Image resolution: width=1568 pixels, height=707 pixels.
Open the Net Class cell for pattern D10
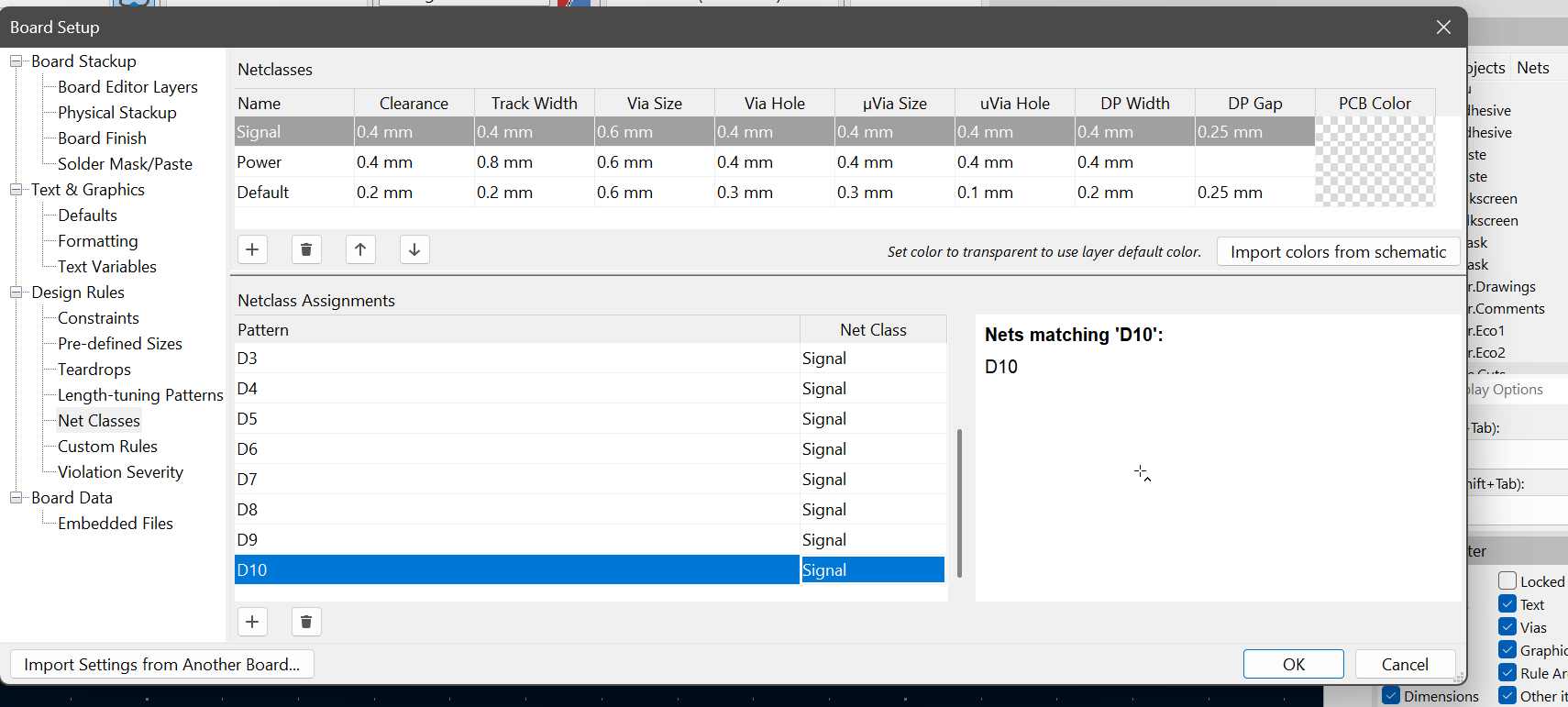coord(873,570)
